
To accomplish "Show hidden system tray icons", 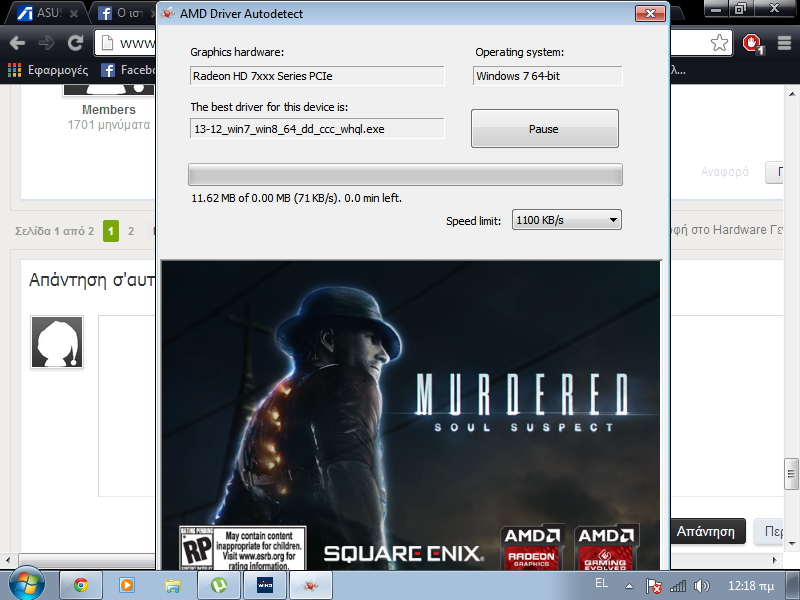I will (x=630, y=586).
